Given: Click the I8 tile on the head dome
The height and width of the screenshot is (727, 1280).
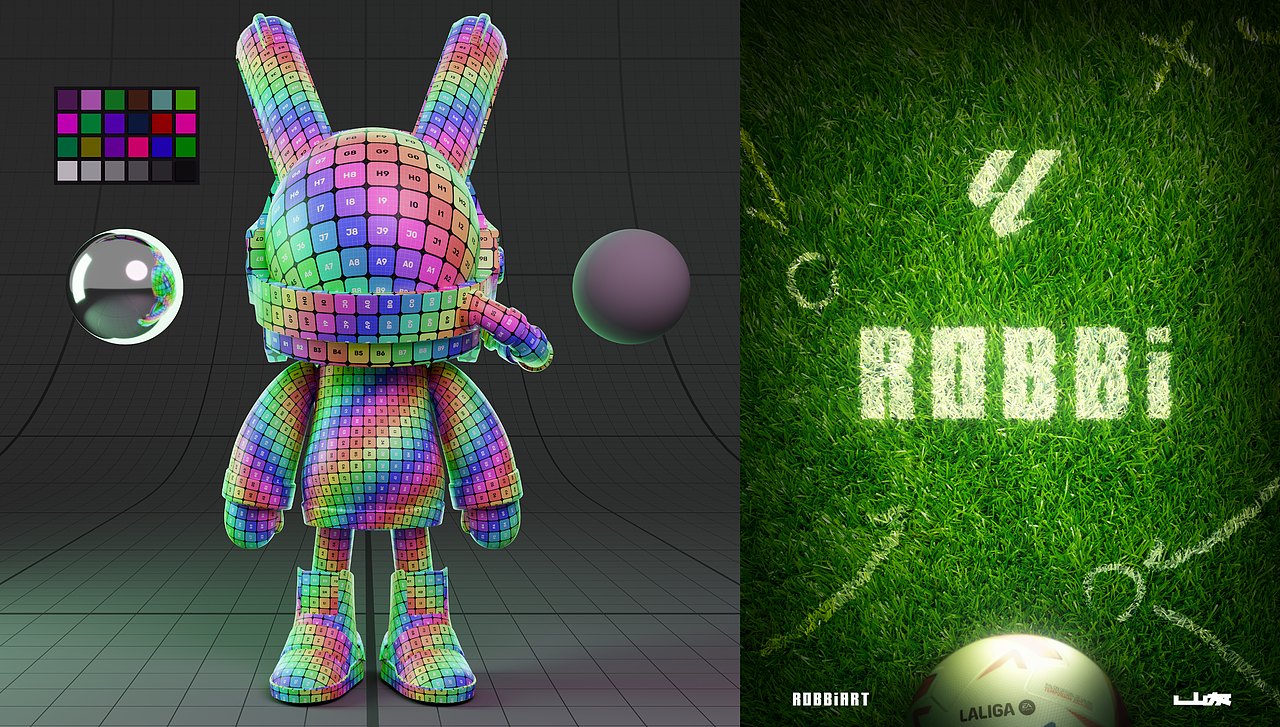Looking at the screenshot, I should (350, 202).
